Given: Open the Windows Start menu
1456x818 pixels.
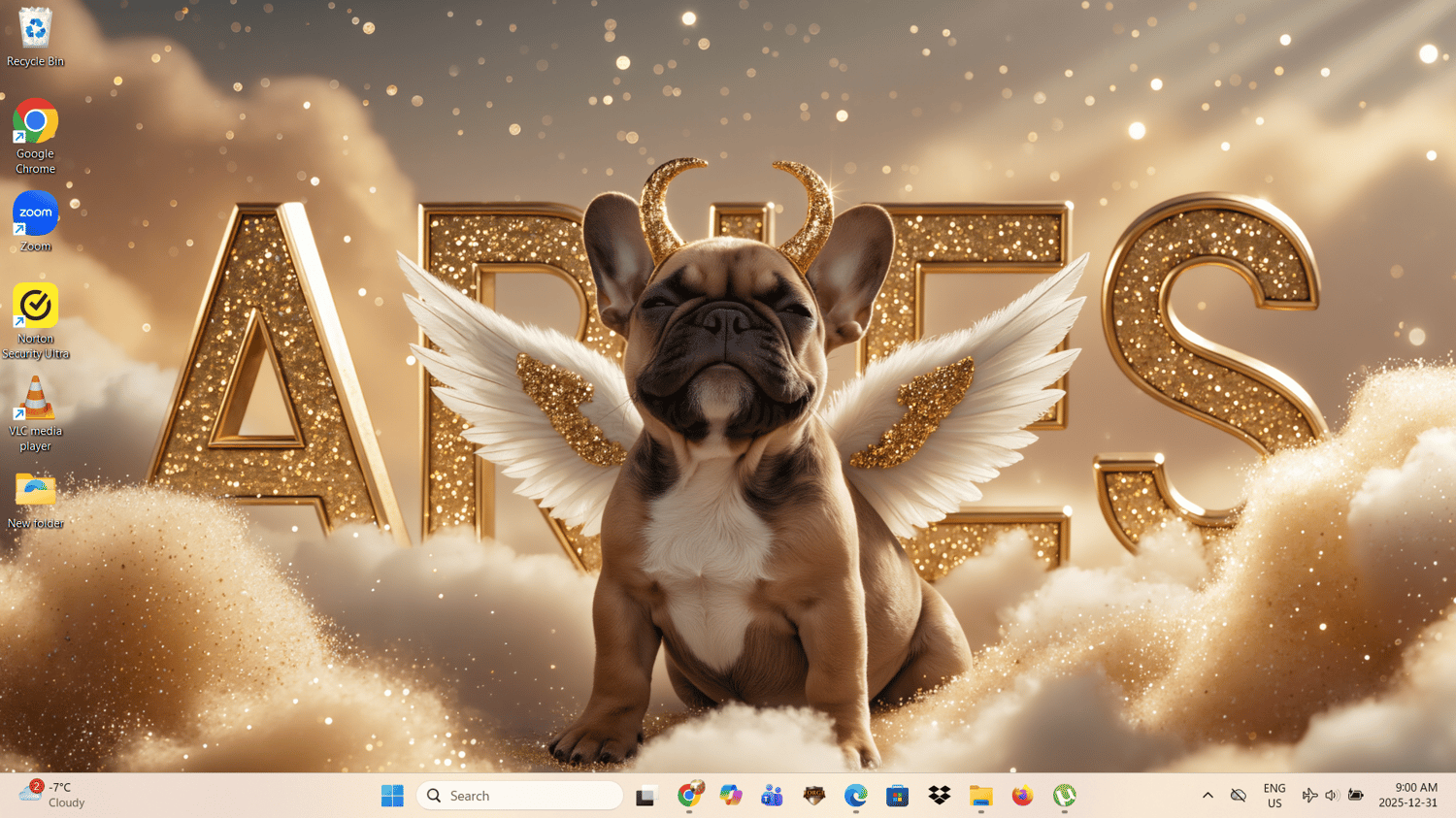Looking at the screenshot, I should [x=392, y=796].
